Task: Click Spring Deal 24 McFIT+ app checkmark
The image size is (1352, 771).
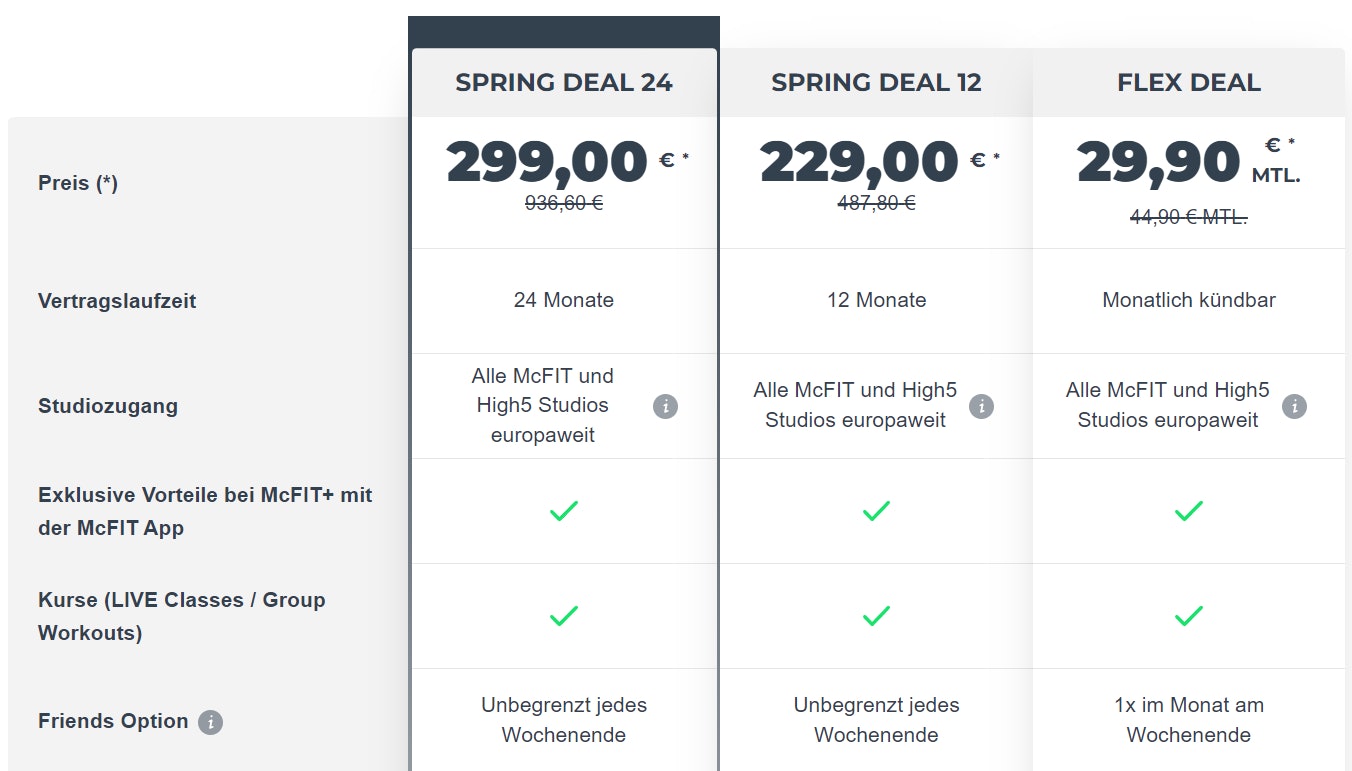Action: (x=564, y=511)
